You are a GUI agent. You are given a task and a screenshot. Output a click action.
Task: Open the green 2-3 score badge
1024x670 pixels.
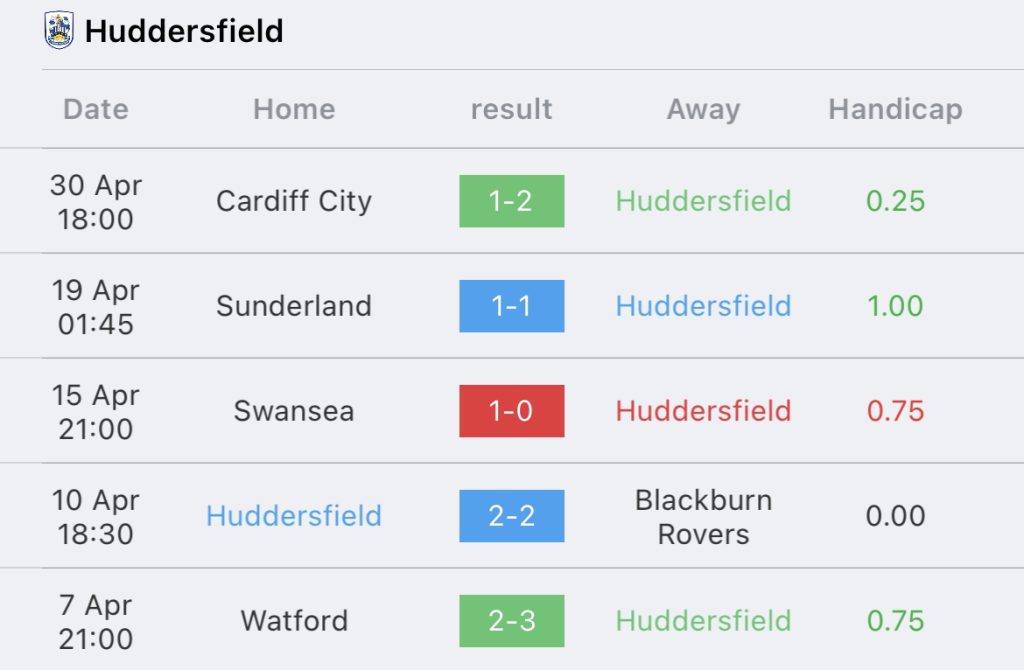(x=511, y=621)
